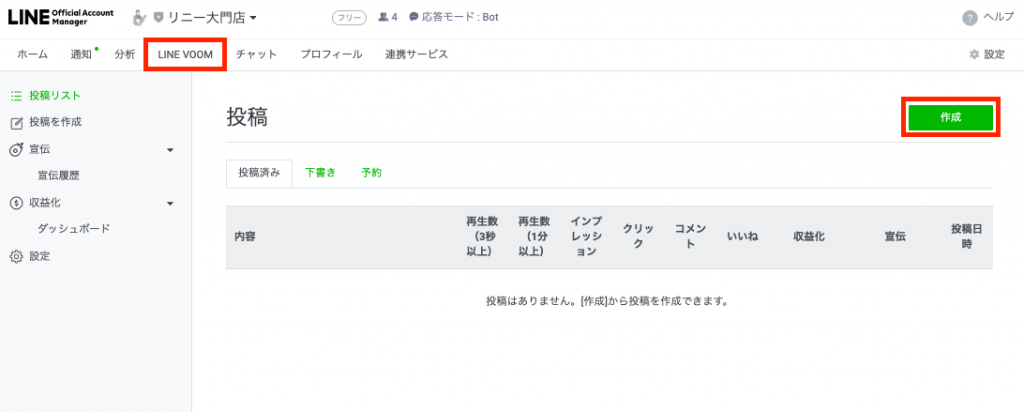Click the 投稿日時 column header
The width and height of the screenshot is (1024, 412).
(967, 236)
